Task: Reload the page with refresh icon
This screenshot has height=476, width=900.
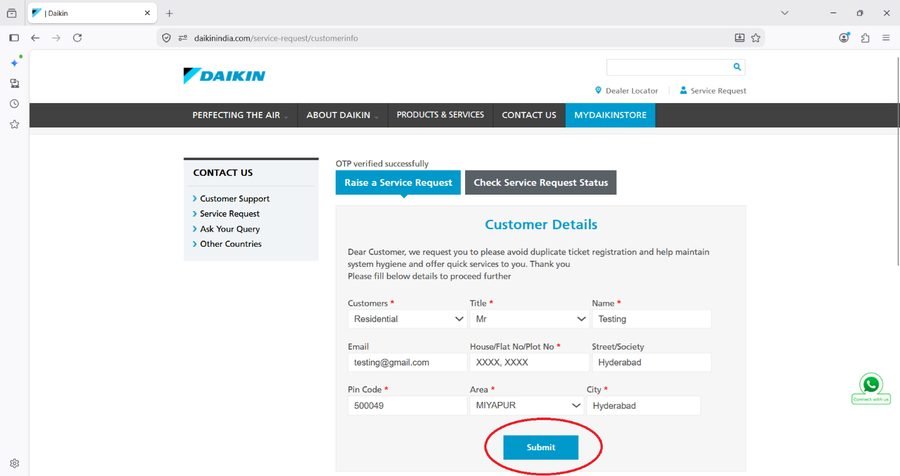Action: click(77, 38)
